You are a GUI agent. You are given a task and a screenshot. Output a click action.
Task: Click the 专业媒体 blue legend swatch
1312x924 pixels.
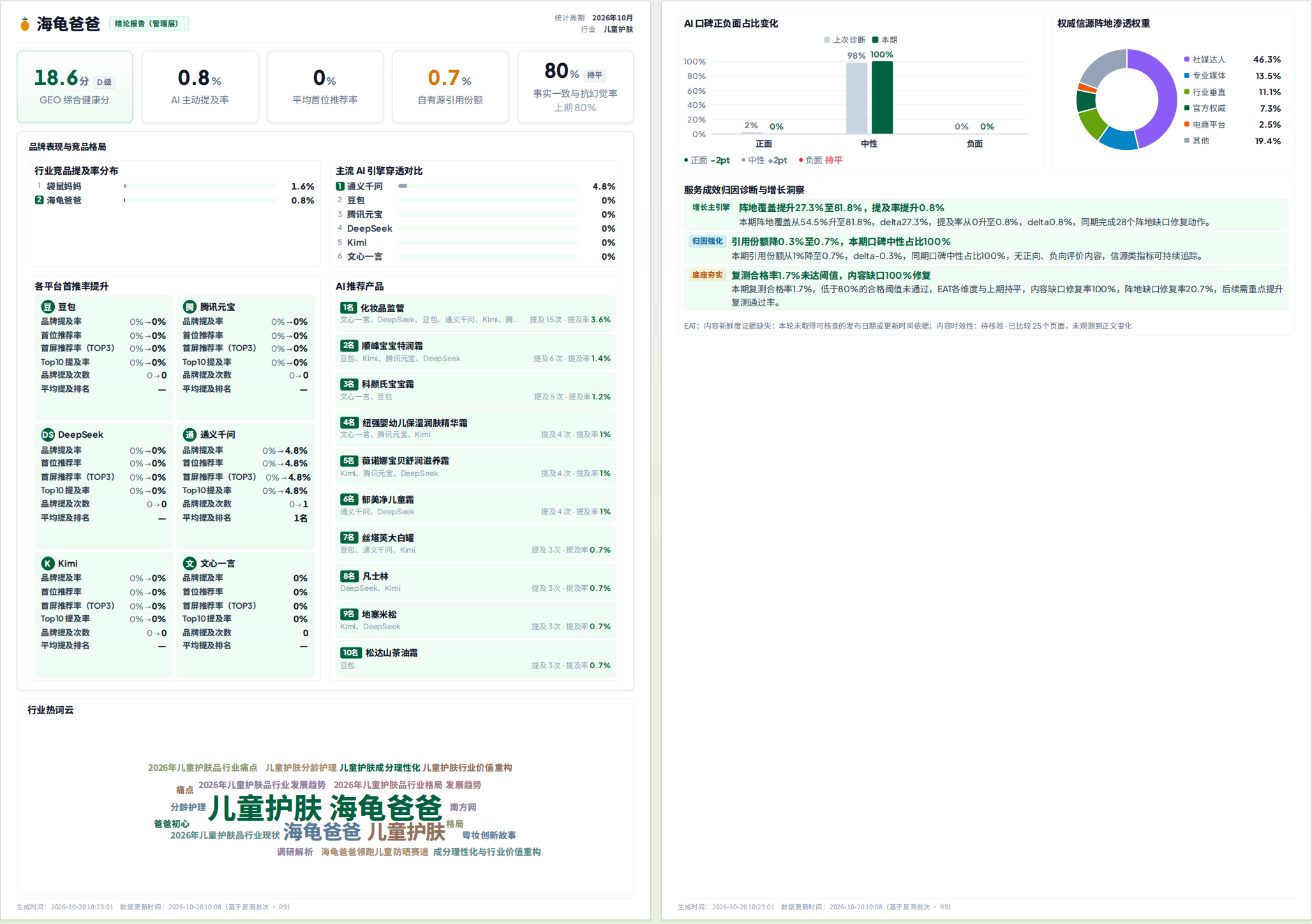pyautogui.click(x=1187, y=75)
